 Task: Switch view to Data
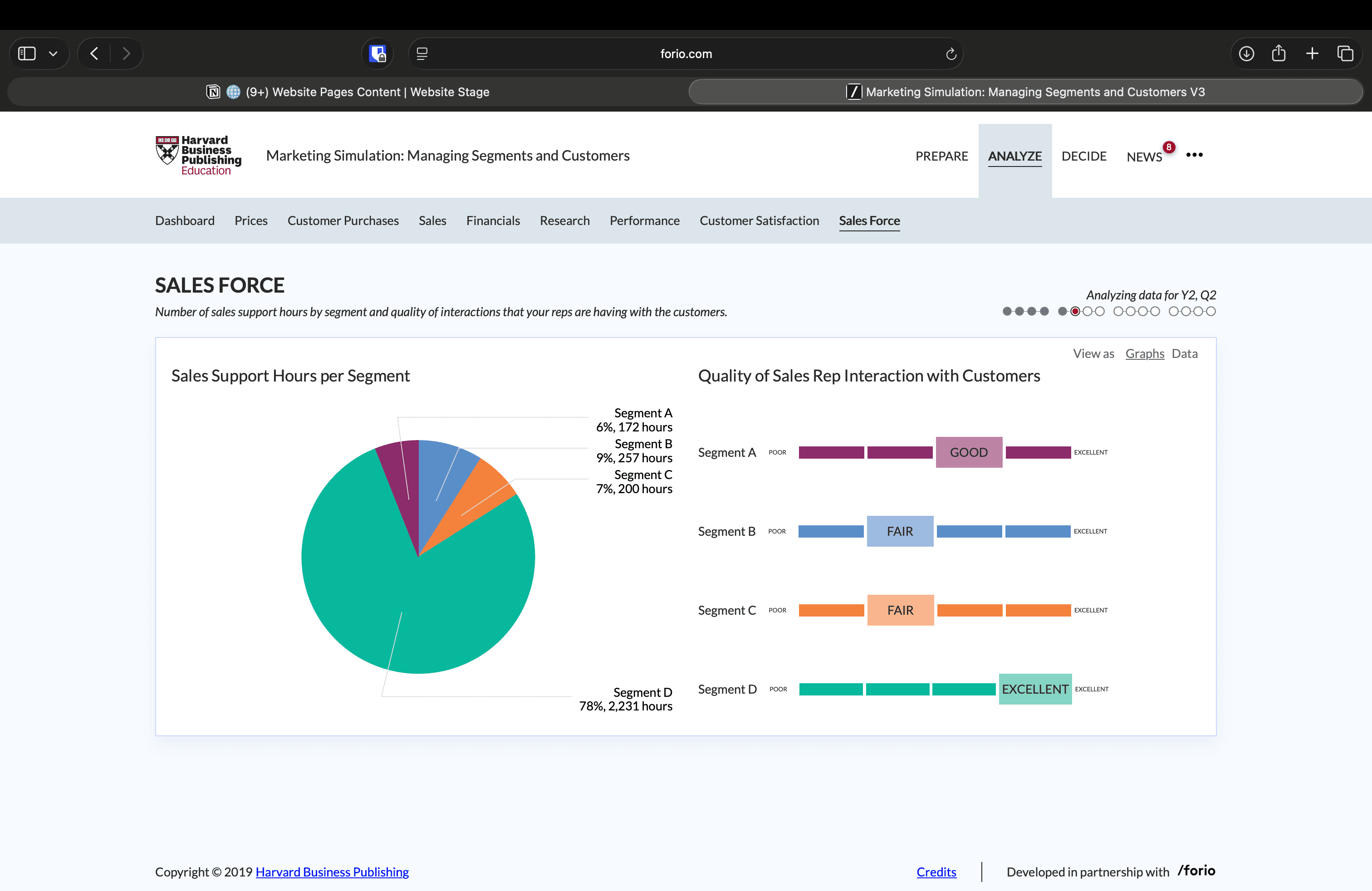coord(1184,353)
